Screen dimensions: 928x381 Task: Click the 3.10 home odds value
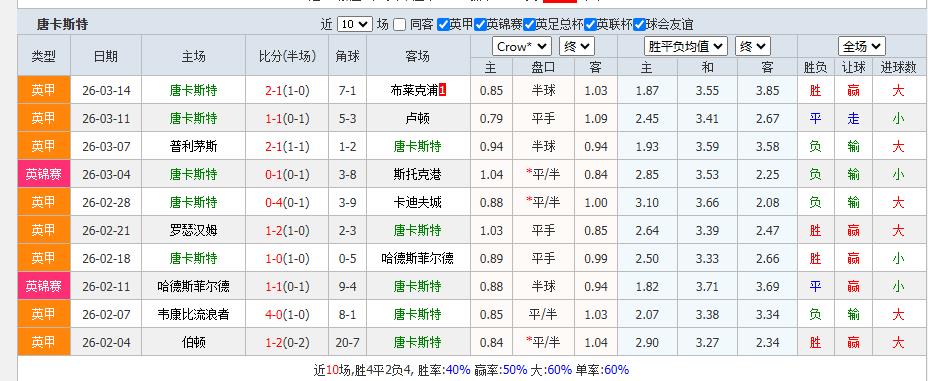click(647, 203)
